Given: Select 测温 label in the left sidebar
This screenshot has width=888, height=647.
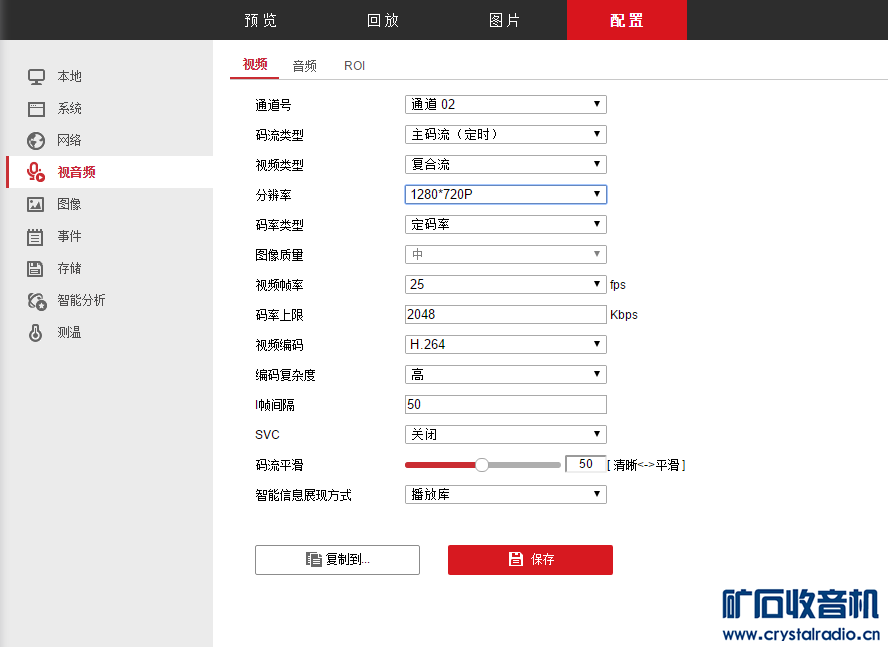Looking at the screenshot, I should [69, 333].
